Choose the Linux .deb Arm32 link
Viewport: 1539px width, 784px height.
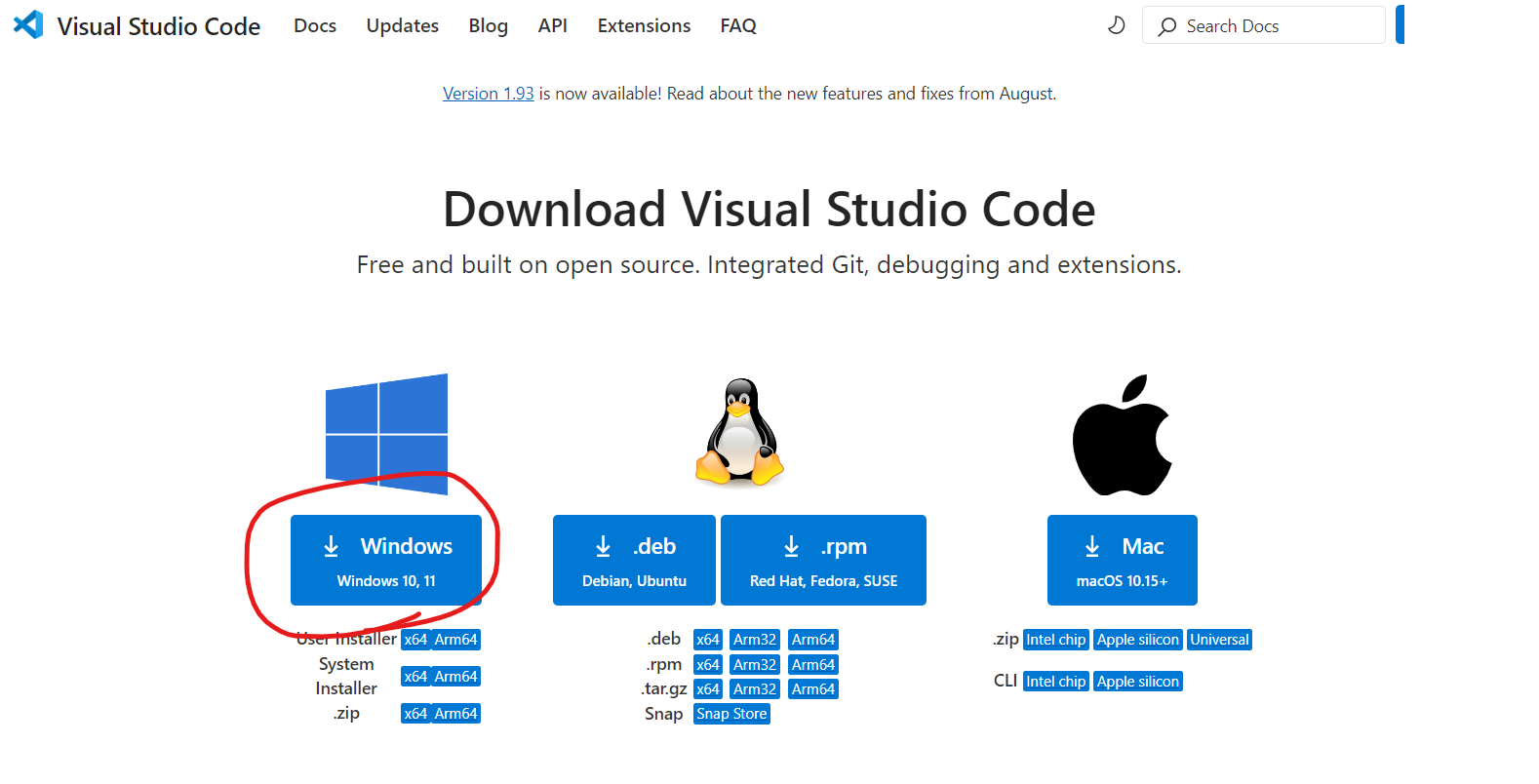tap(755, 640)
